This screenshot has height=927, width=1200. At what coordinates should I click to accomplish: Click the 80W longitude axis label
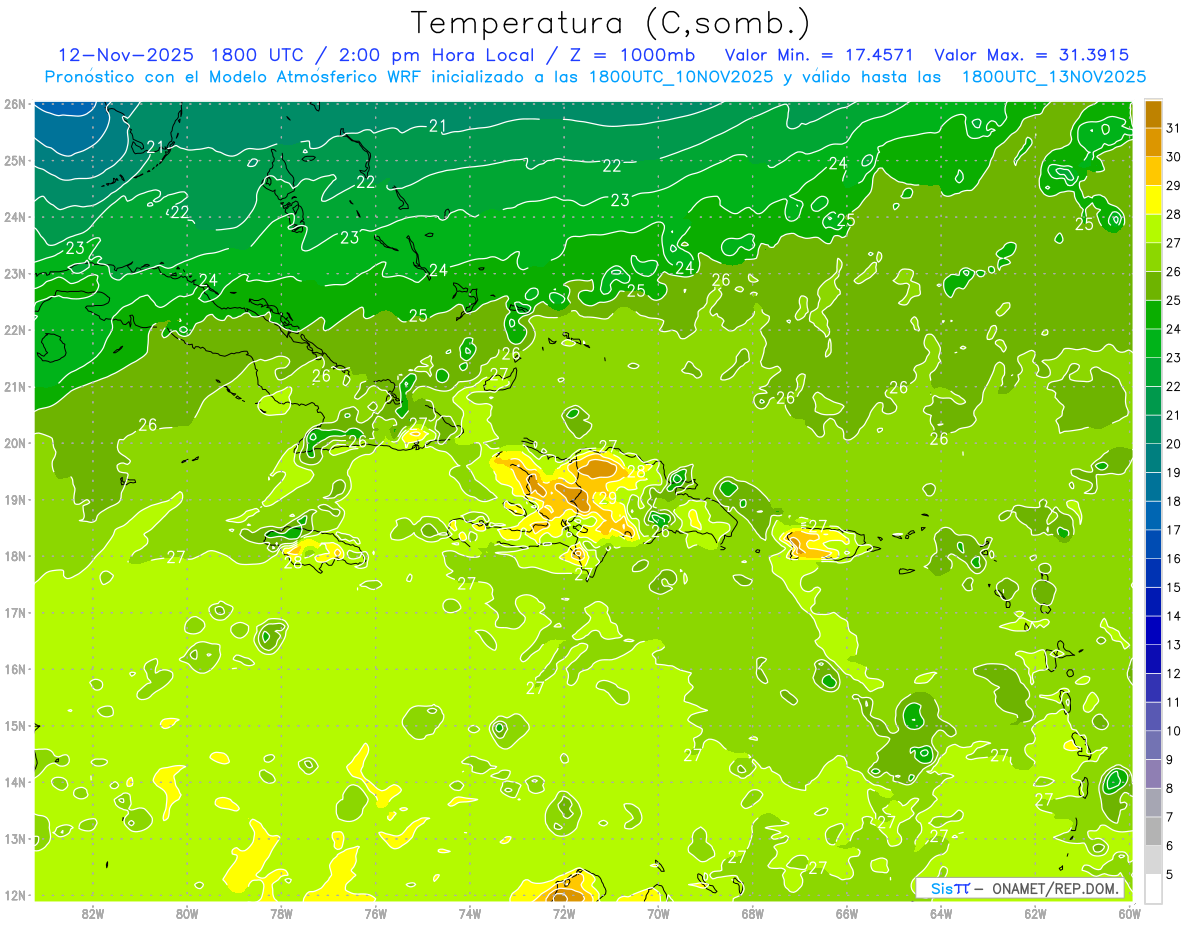(x=187, y=913)
